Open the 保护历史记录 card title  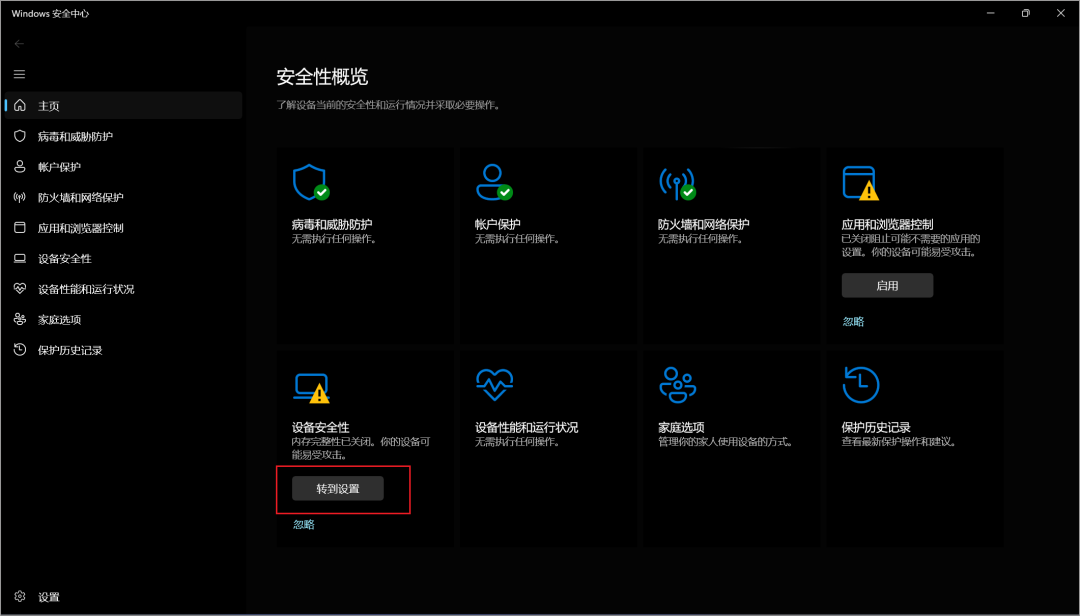pos(876,428)
